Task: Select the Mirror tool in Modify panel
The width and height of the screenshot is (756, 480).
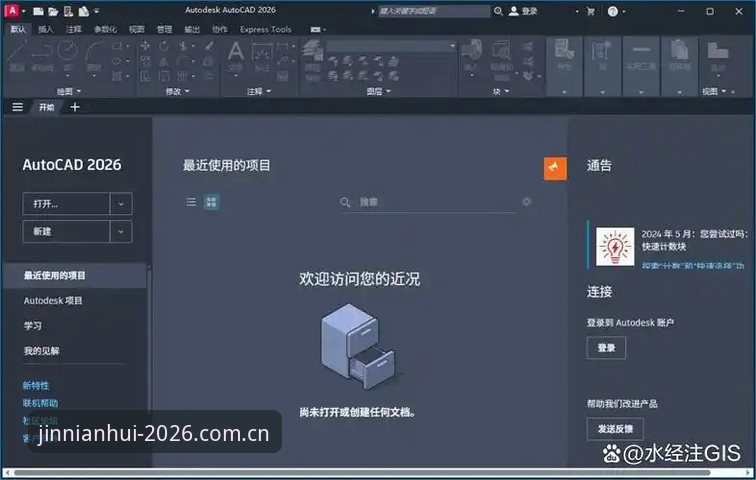Action: pyautogui.click(x=164, y=61)
